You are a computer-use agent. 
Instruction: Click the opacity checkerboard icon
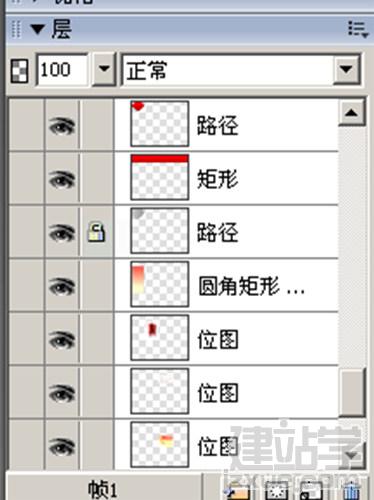(19, 71)
